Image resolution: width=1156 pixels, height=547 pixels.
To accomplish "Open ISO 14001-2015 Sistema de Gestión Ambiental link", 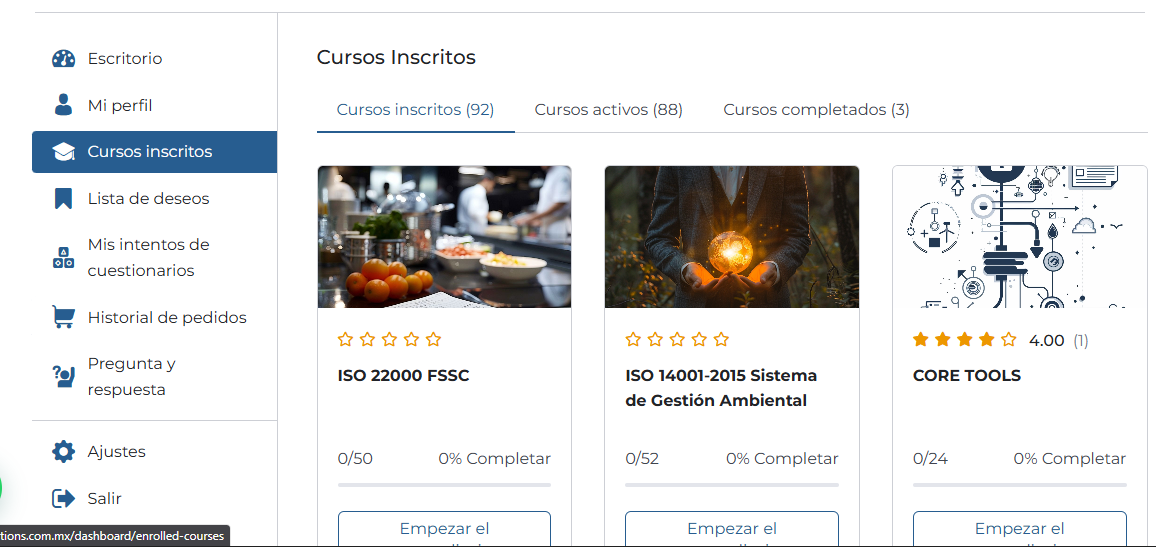I will coord(720,388).
